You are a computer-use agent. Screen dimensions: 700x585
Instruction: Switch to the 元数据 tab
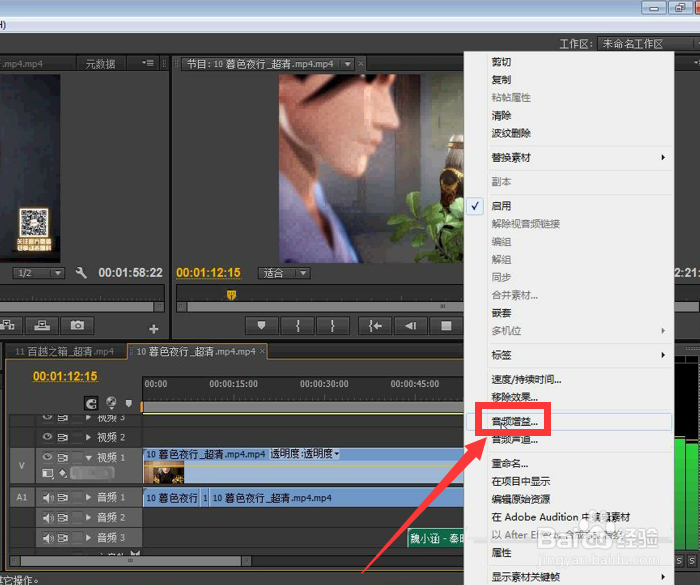click(100, 64)
